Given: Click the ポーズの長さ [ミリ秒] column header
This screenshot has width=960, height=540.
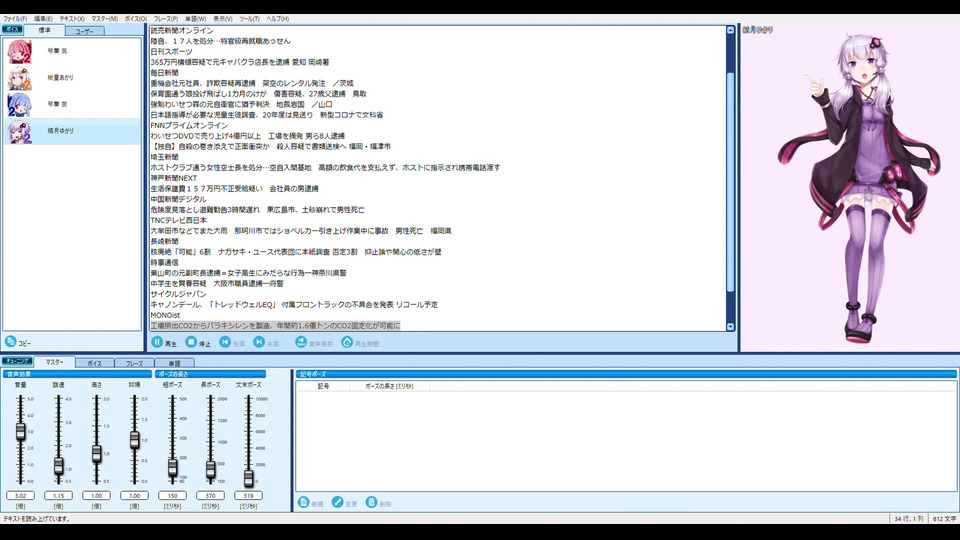Looking at the screenshot, I should click(x=389, y=386).
